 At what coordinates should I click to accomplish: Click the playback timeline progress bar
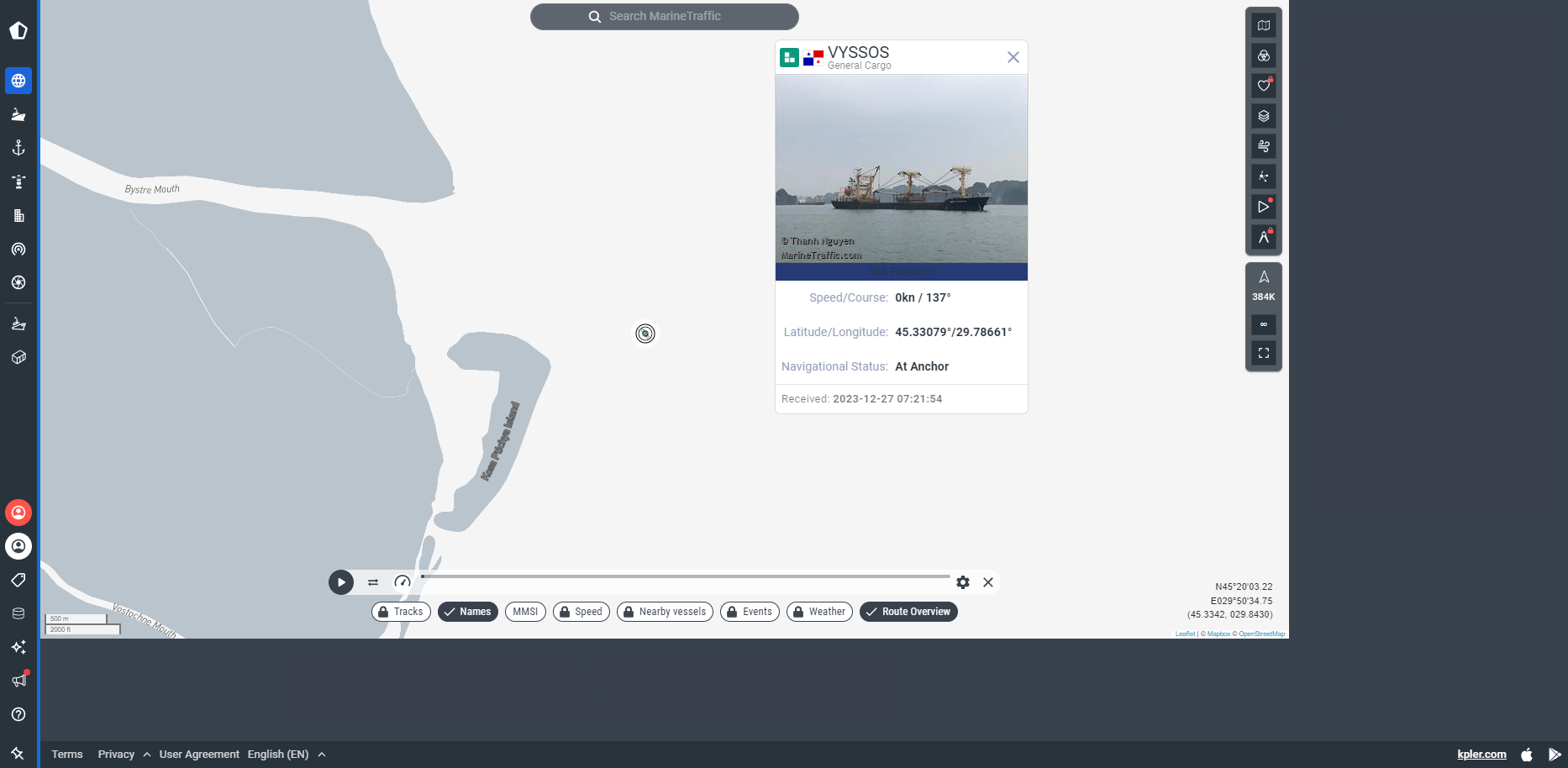tap(686, 577)
